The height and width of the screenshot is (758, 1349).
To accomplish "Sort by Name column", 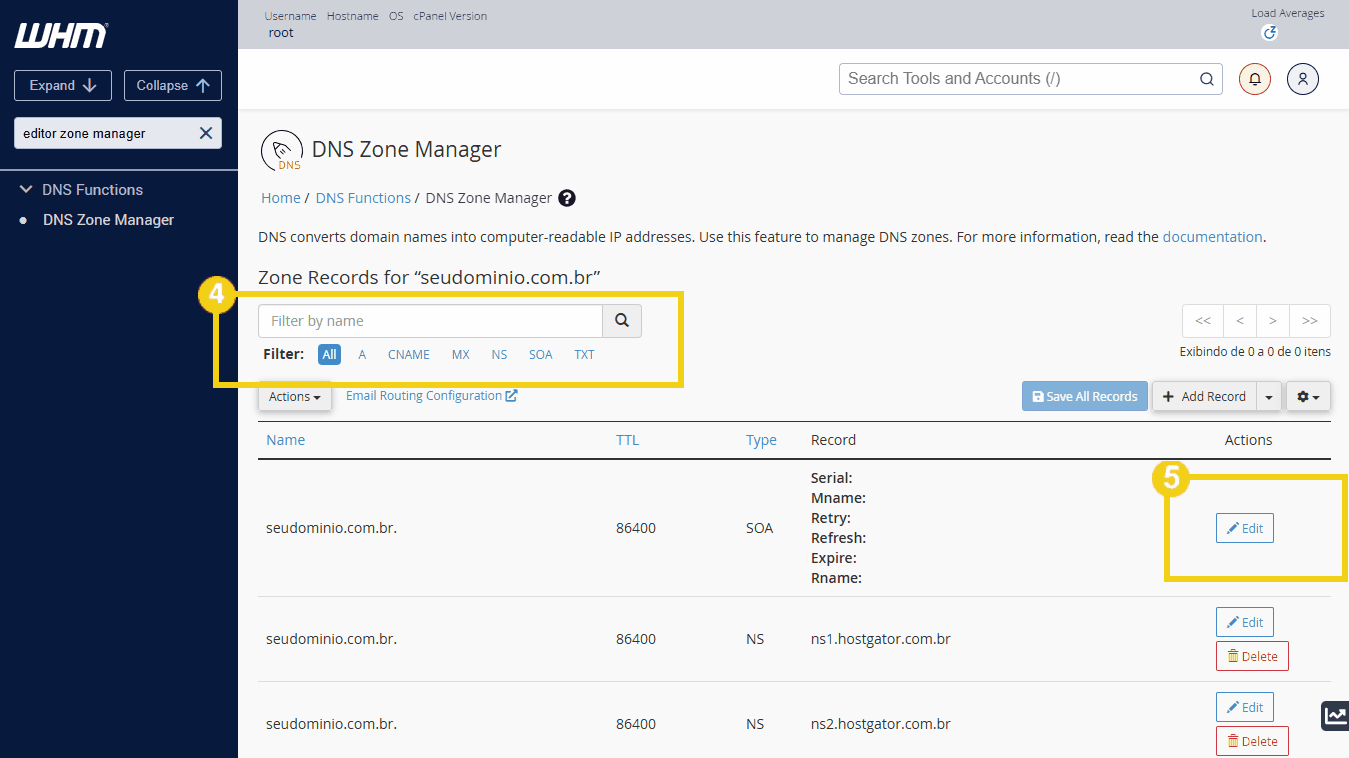I will coord(286,440).
